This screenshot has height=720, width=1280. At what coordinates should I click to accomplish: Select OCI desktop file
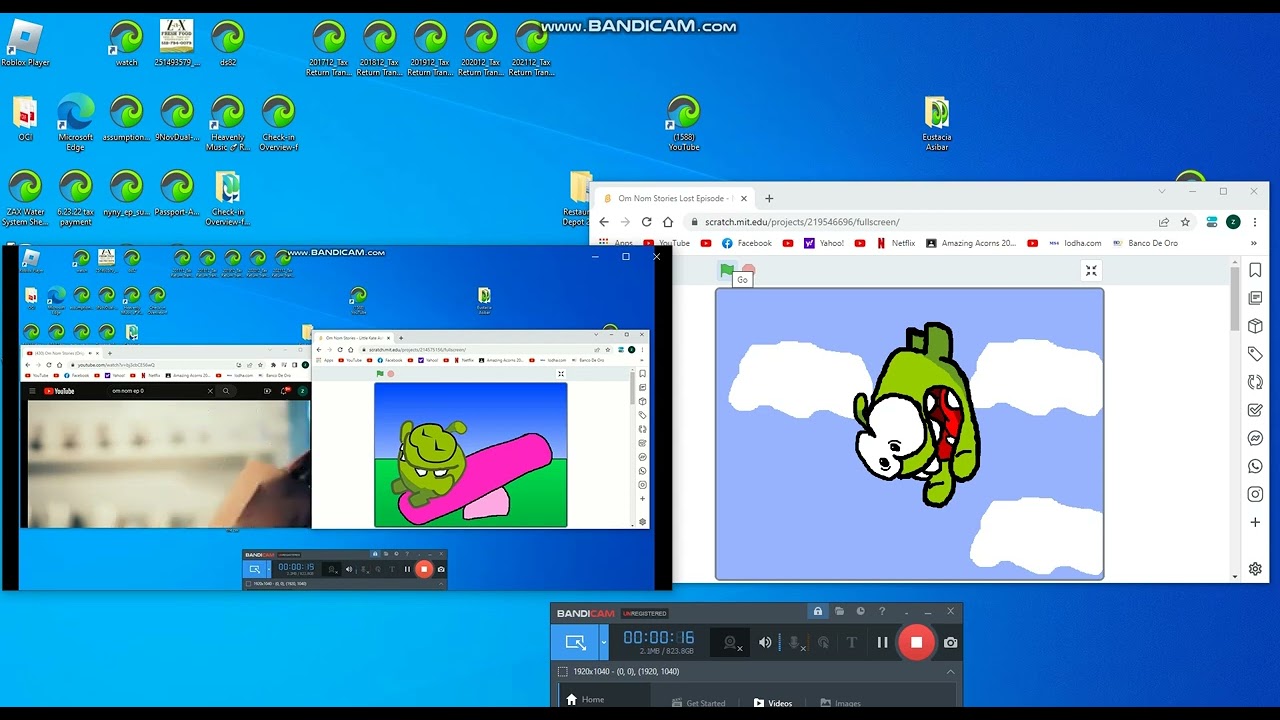pyautogui.click(x=25, y=118)
